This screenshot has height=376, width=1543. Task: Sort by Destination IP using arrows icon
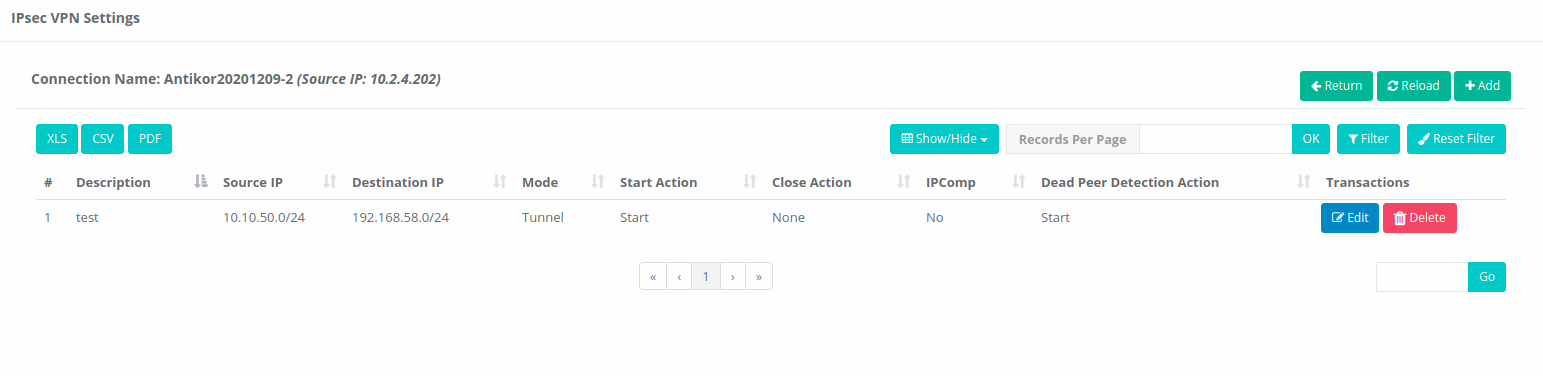pos(500,182)
